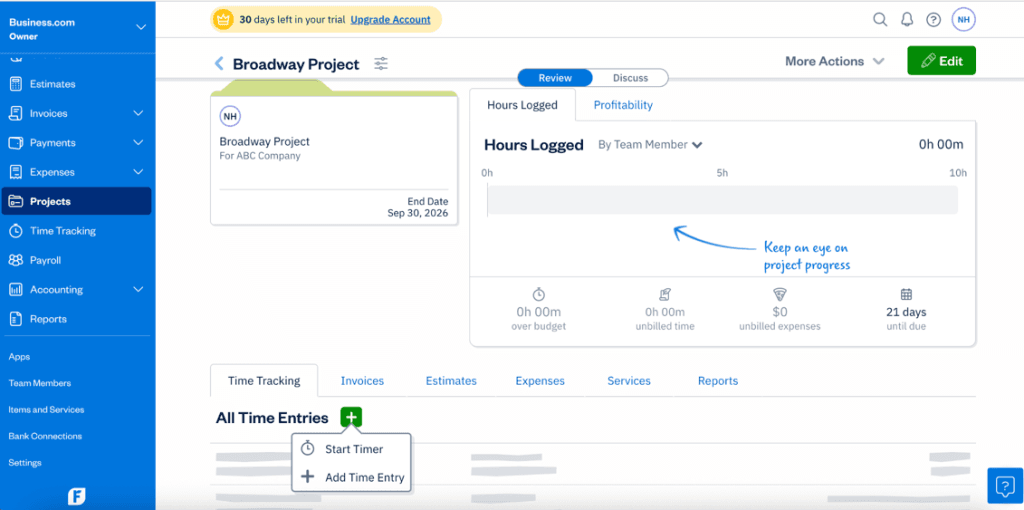Go back with the arrow beside Broadway Project
1024x510 pixels.
[219, 63]
